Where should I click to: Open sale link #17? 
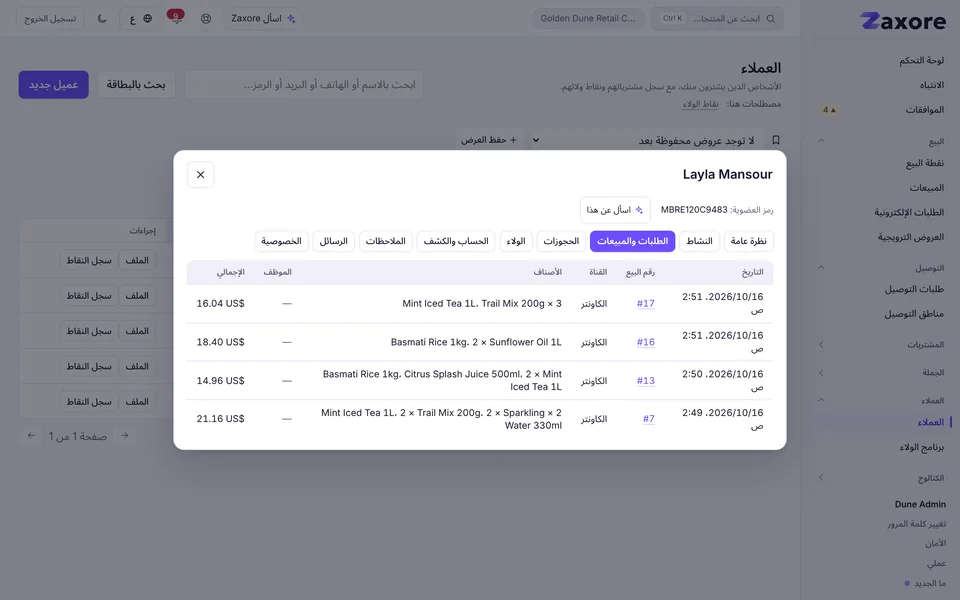(646, 304)
